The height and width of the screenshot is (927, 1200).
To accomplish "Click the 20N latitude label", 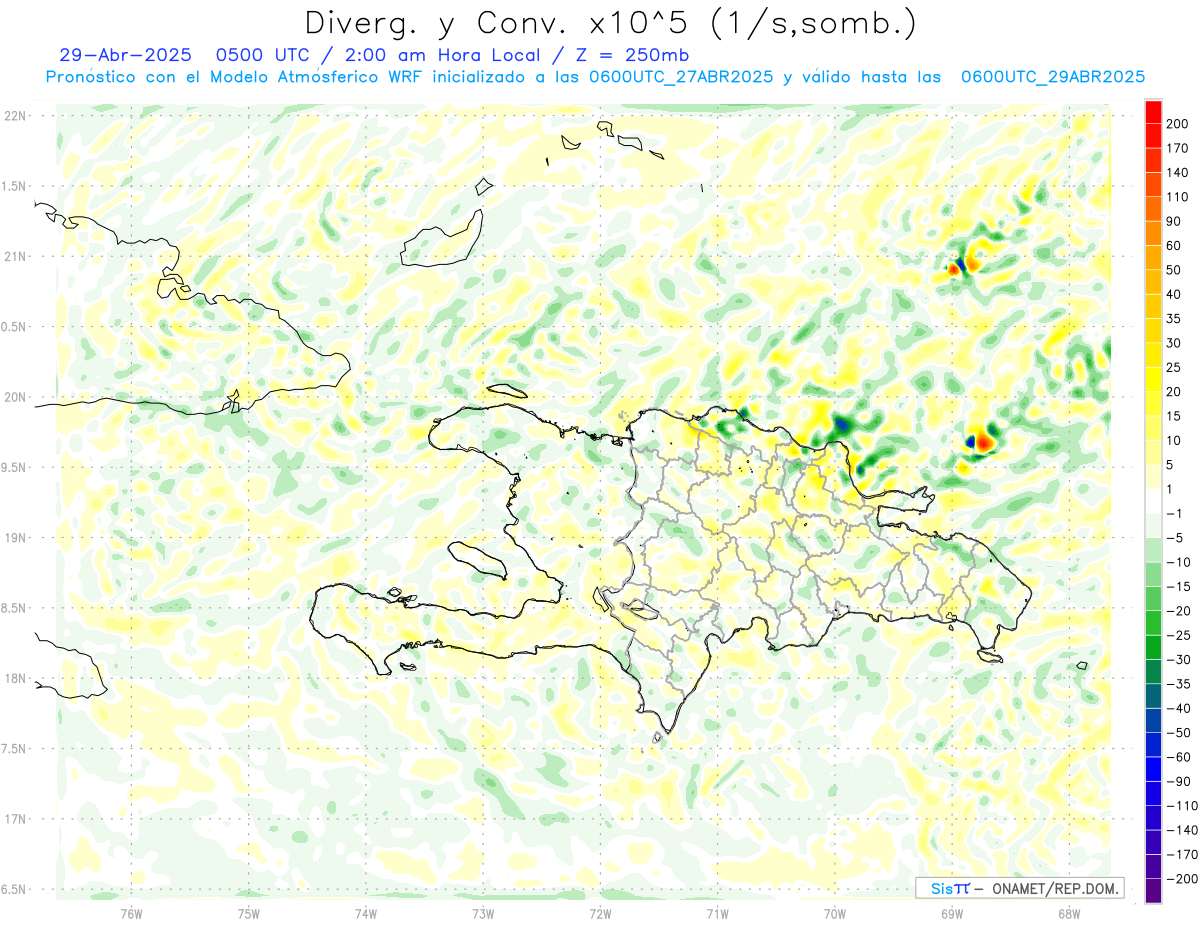I will (x=15, y=397).
